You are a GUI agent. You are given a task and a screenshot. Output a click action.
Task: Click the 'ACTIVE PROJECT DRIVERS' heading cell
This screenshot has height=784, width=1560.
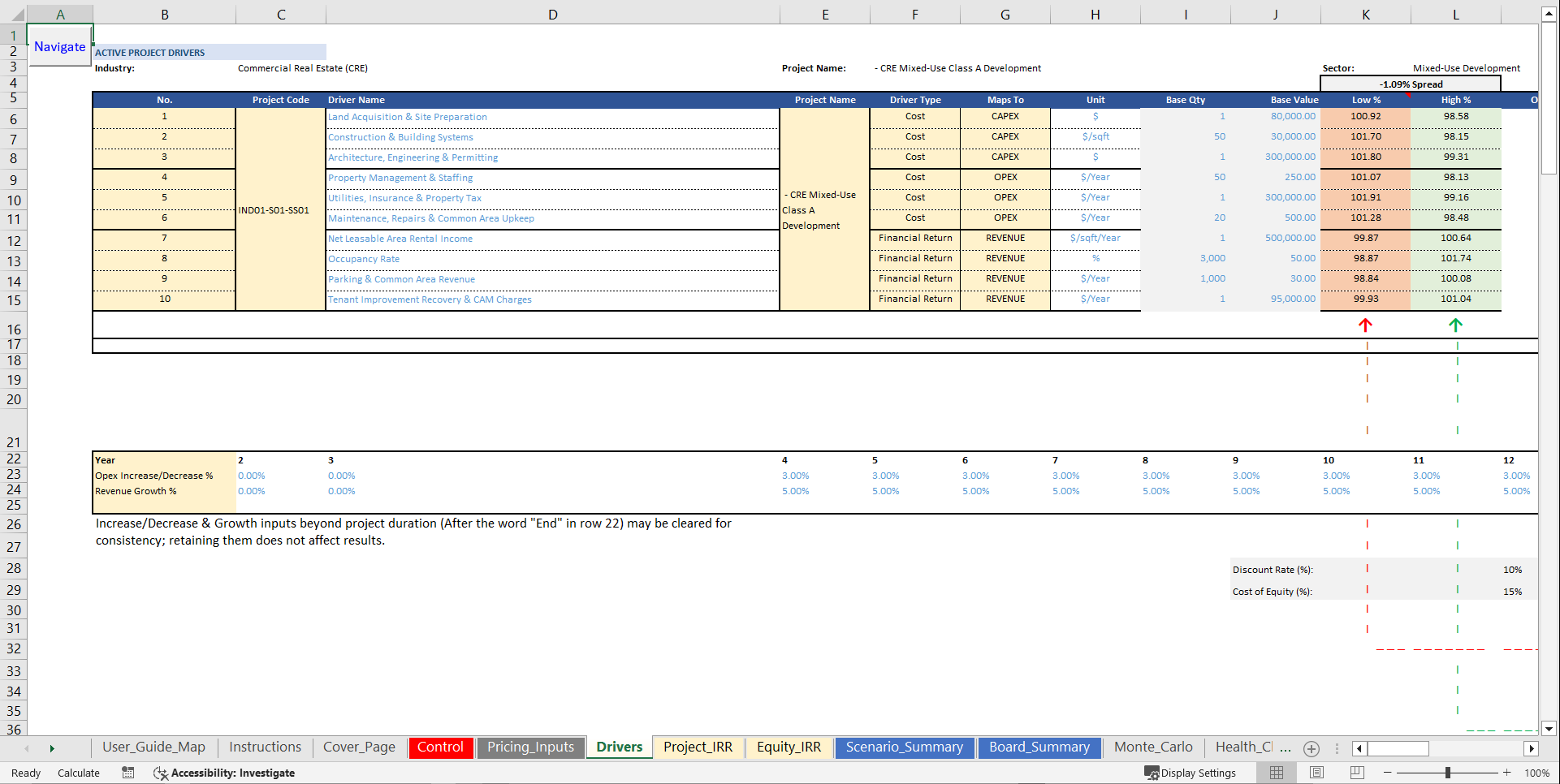pyautogui.click(x=210, y=52)
